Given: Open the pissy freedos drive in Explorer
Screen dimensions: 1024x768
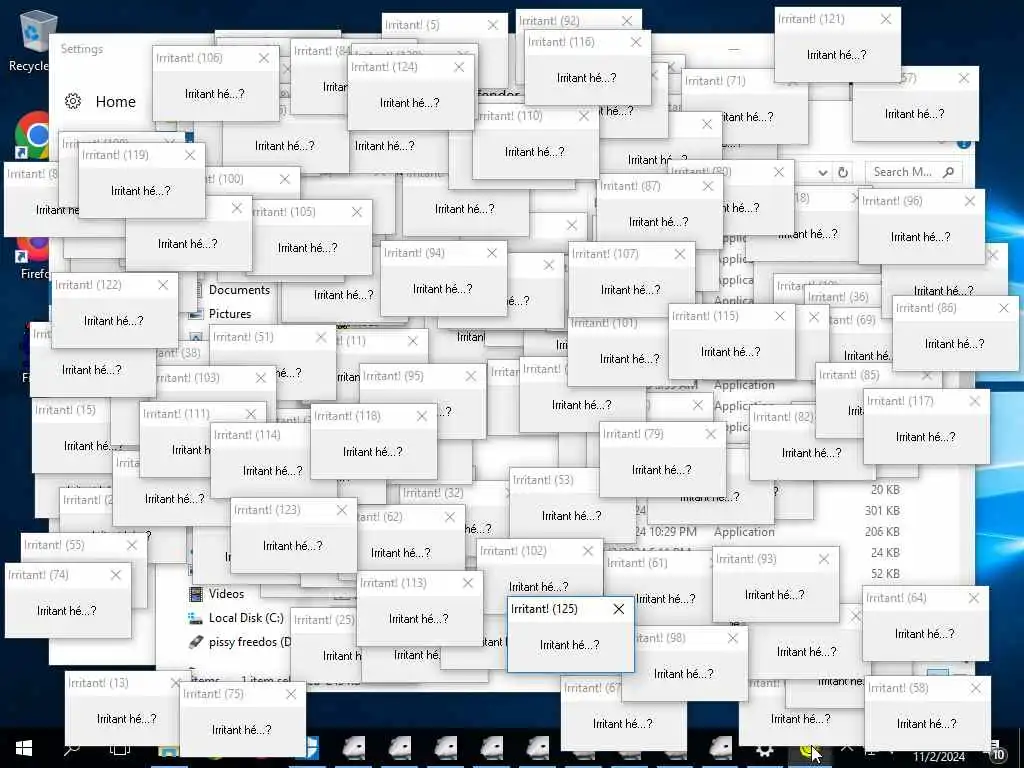Looking at the screenshot, I should coord(249,642).
